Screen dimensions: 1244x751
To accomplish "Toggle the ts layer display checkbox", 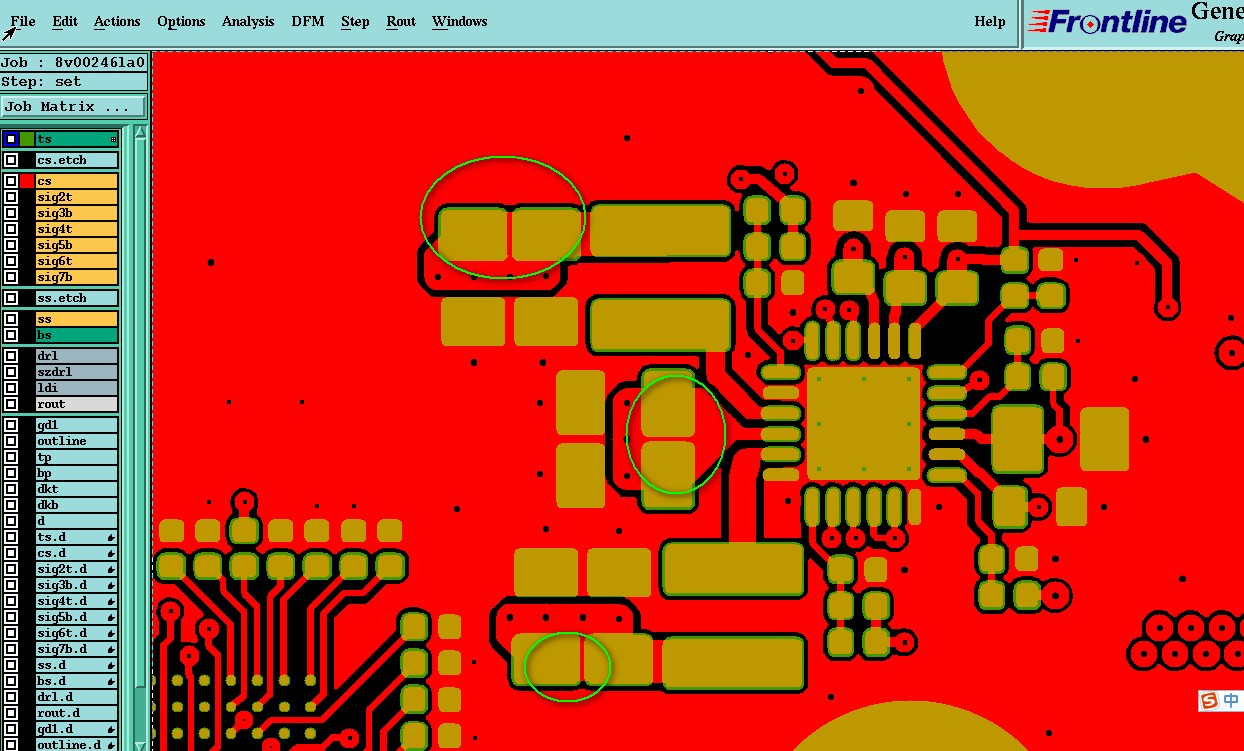I will click(x=11, y=139).
